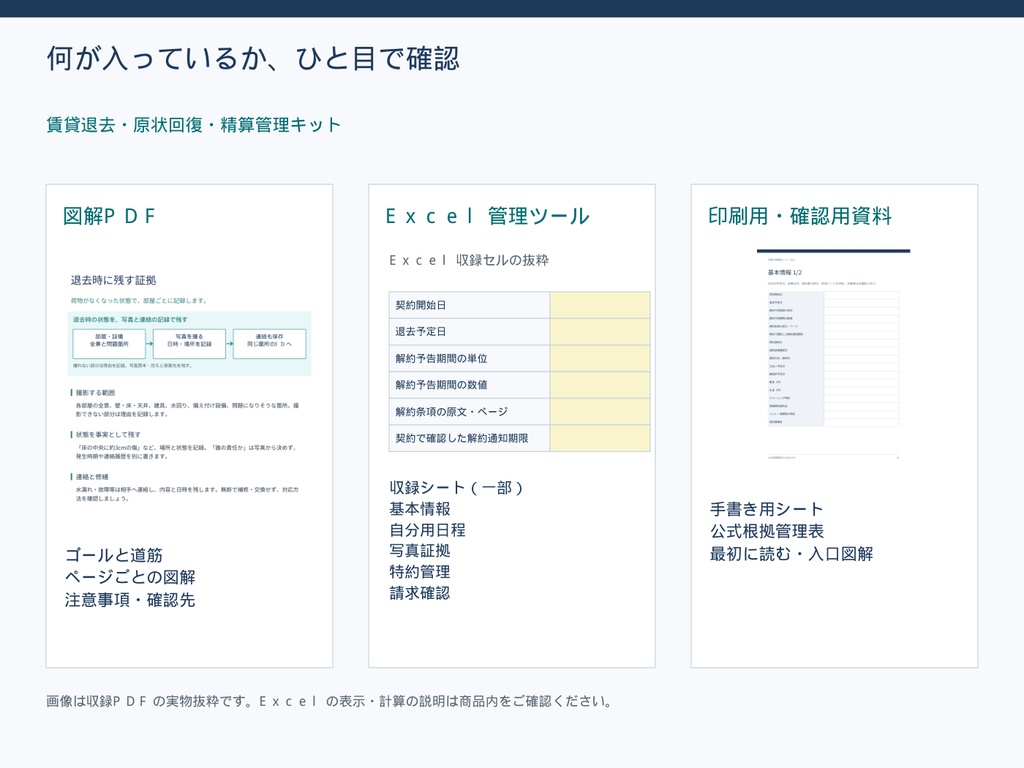Image resolution: width=1024 pixels, height=768 pixels.
Task: Click the subtitle 賃貸退去・原状回復・精算管理キット
Action: click(x=193, y=125)
